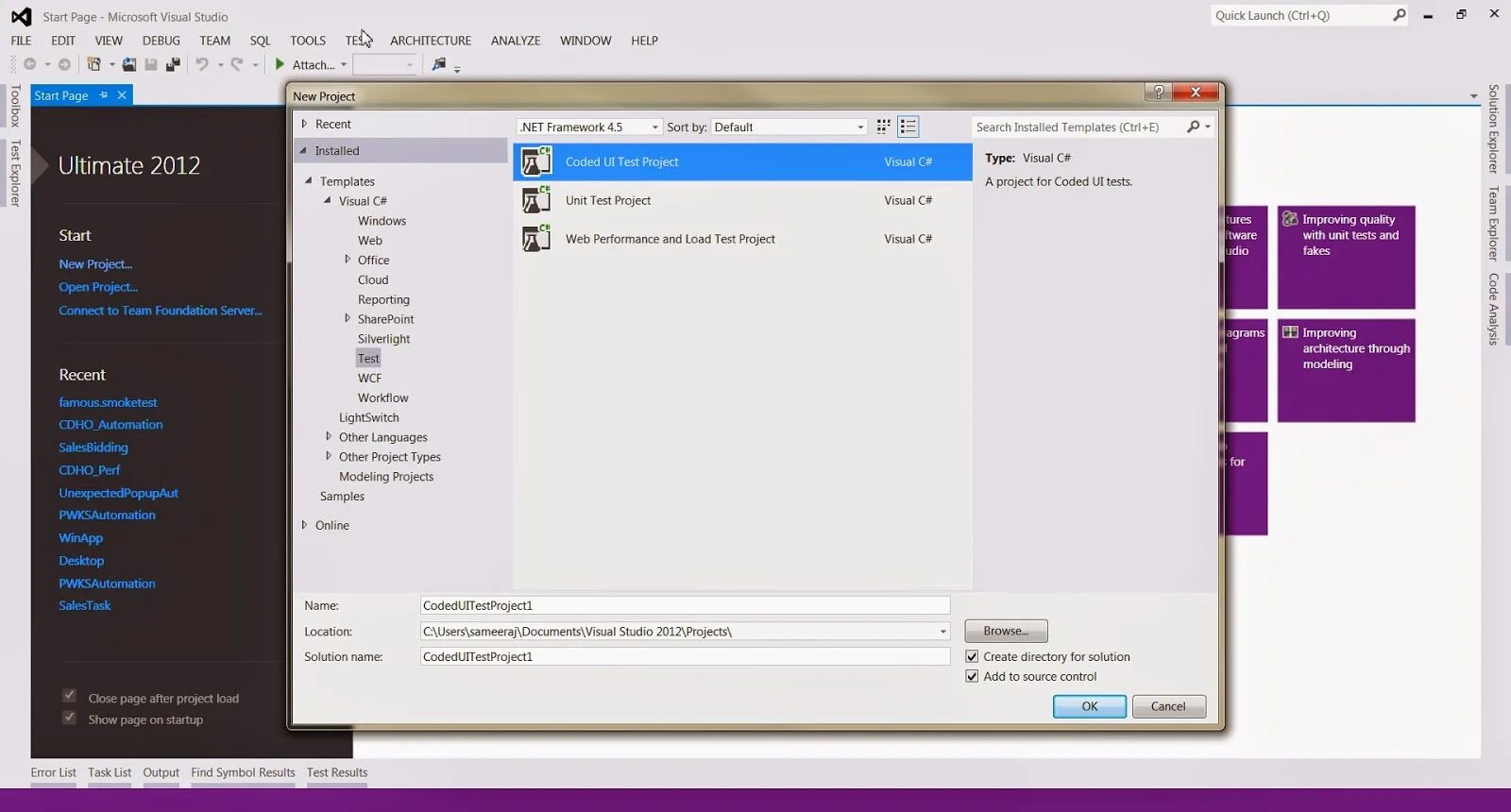
Task: Click Coded UI Test Project icon
Action: (536, 161)
